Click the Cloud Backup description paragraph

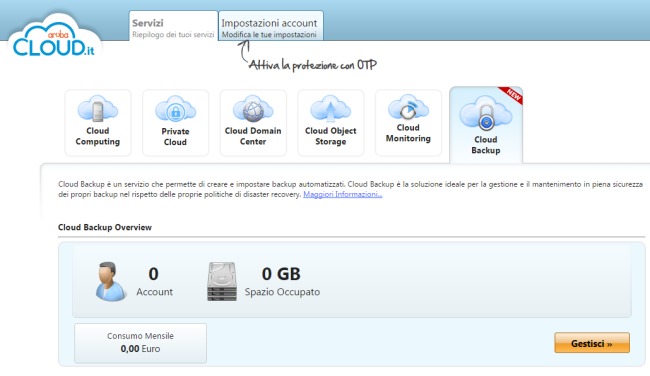click(x=350, y=189)
